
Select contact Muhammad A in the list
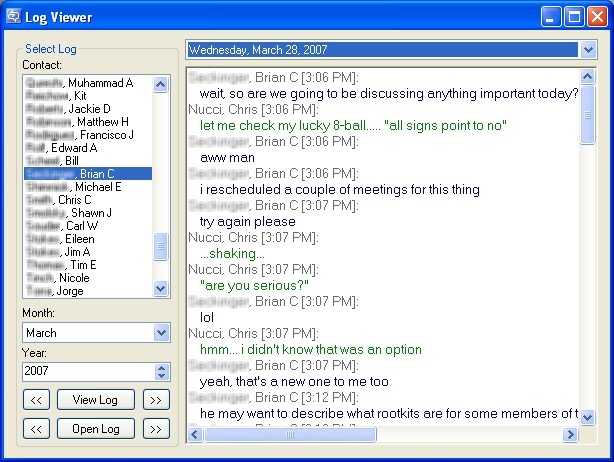pyautogui.click(x=88, y=83)
